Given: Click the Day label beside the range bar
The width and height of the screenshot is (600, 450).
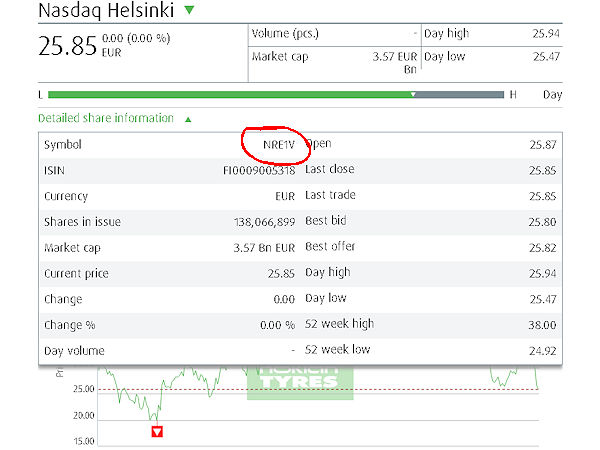Looking at the screenshot, I should pos(552,95).
